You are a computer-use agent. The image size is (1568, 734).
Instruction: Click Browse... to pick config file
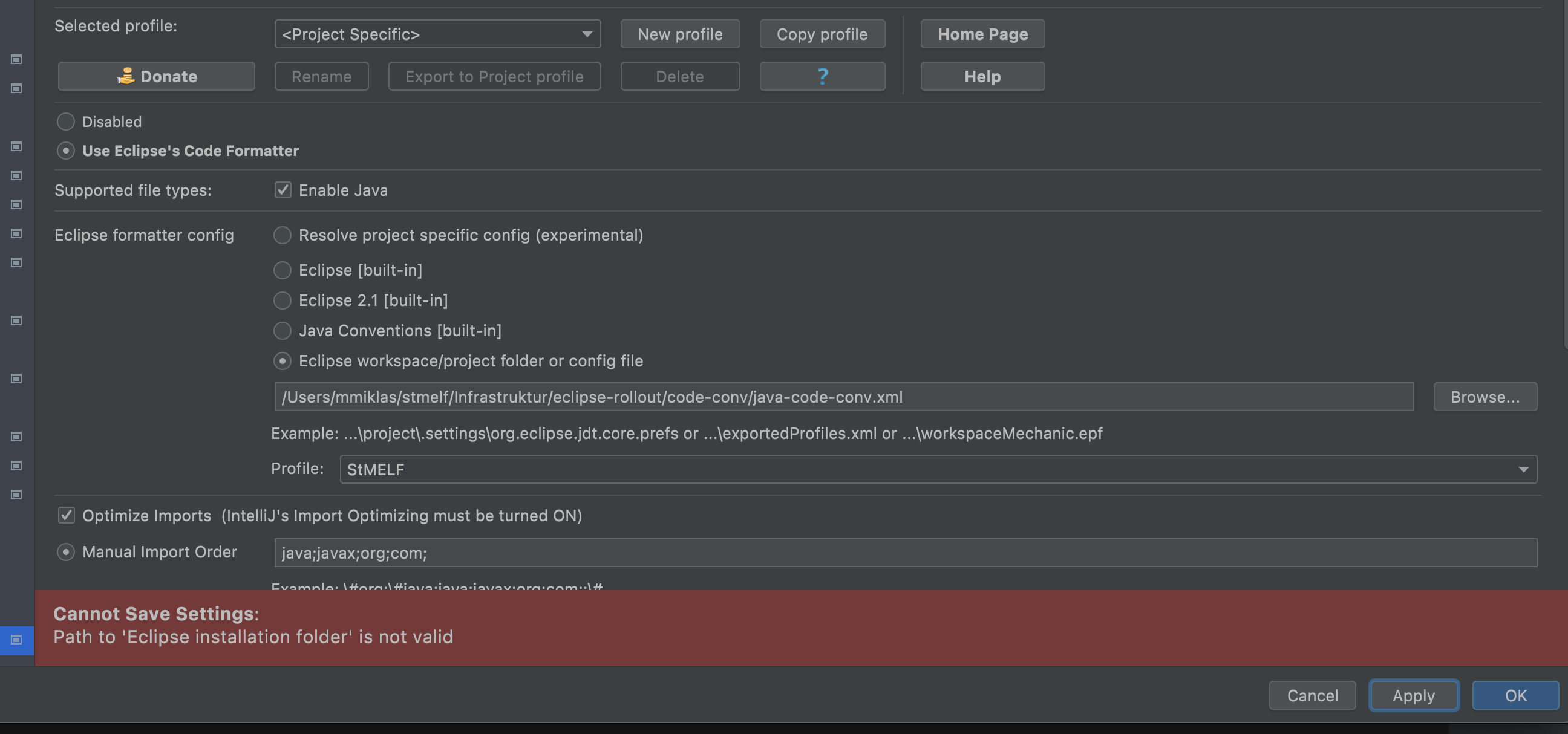(1485, 397)
